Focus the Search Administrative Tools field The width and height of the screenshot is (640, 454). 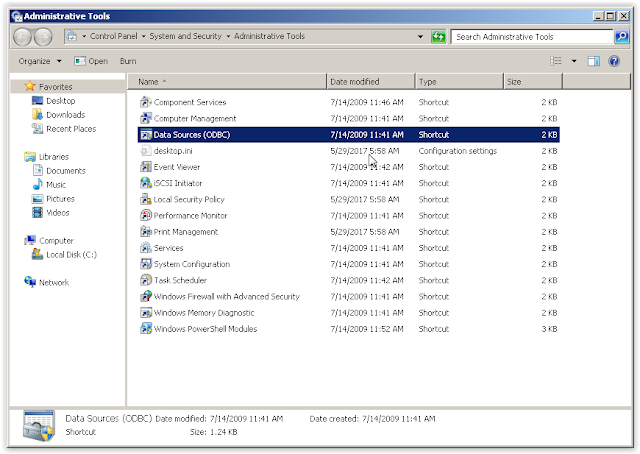click(x=532, y=37)
